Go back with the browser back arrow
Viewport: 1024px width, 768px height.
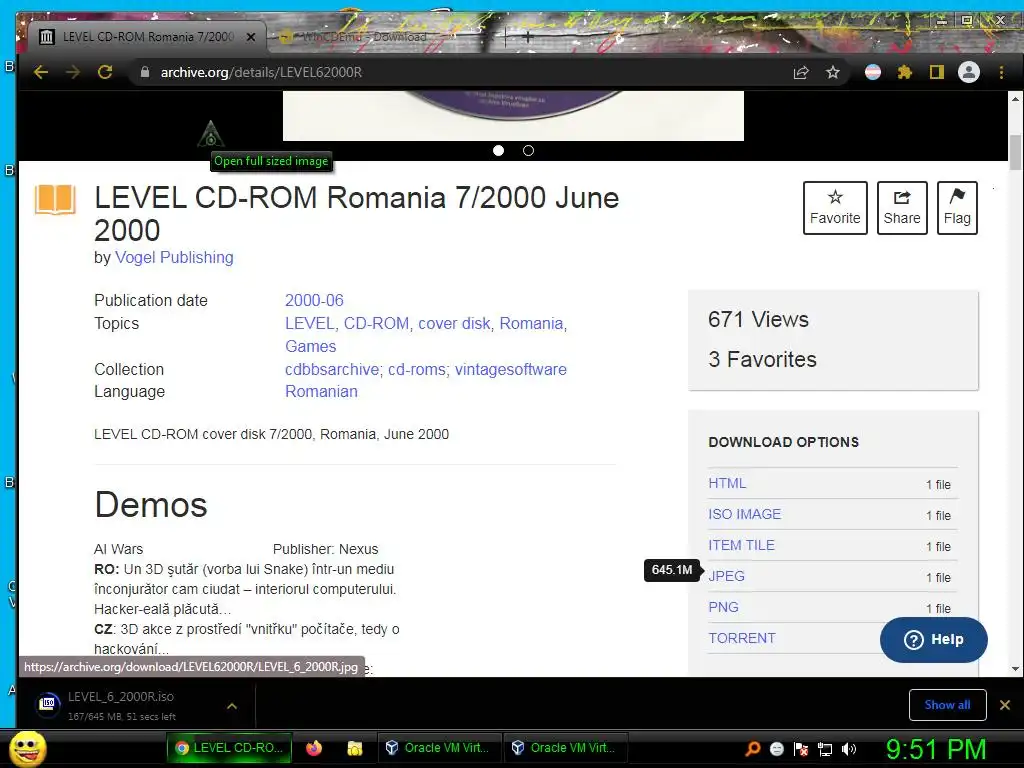[x=40, y=72]
